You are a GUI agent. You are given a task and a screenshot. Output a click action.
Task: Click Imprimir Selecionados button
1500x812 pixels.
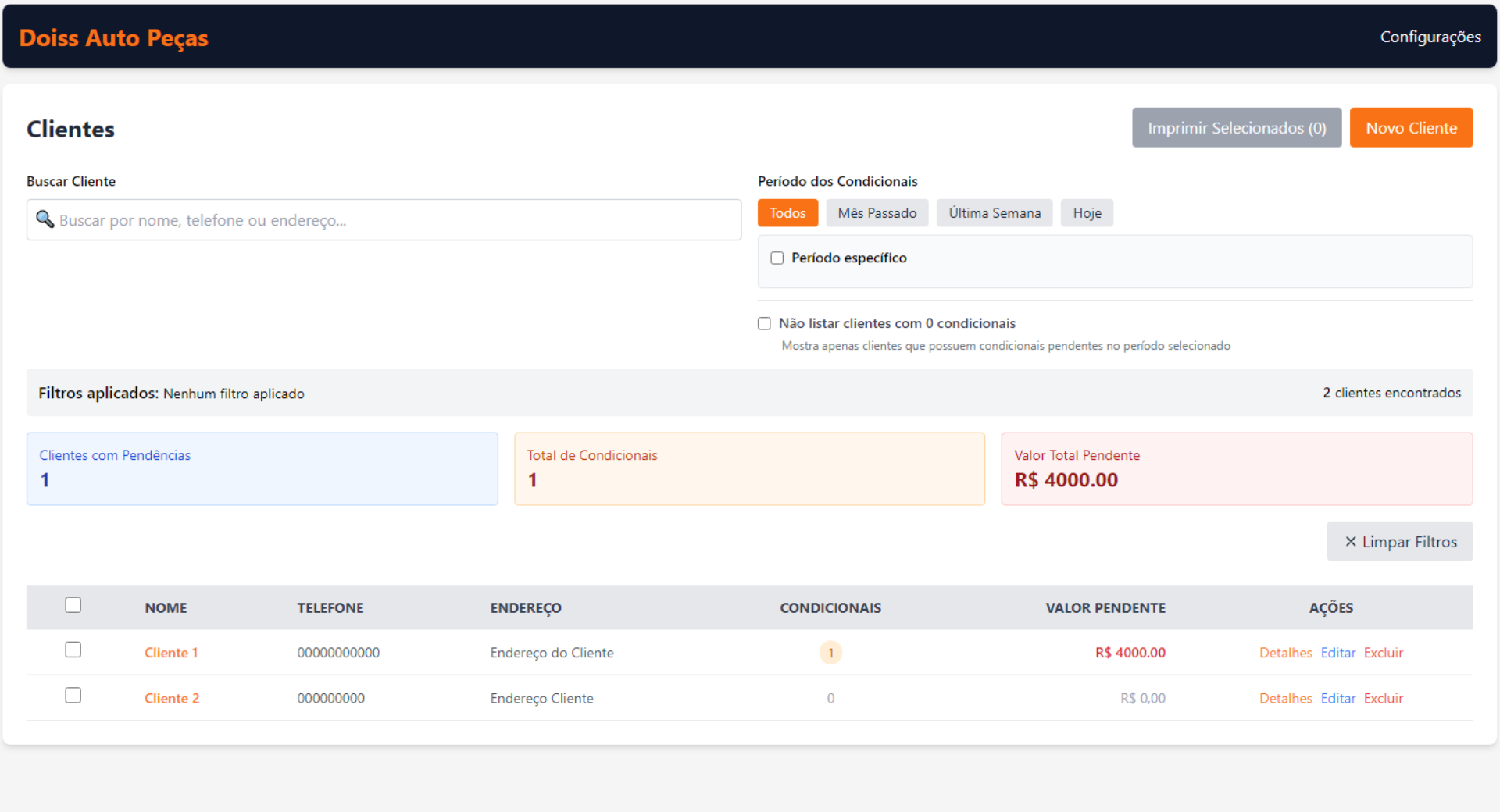(1236, 128)
